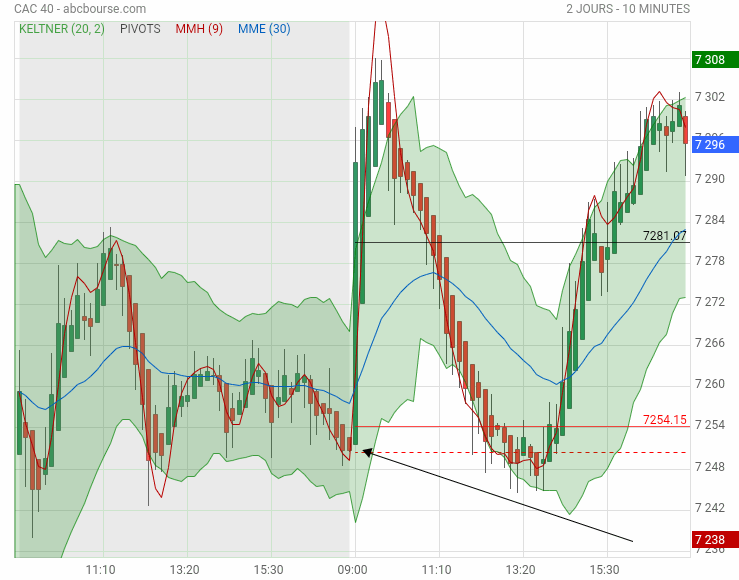Screen dimensions: 739x580
Task: Click the 7 302 price axis label
Action: coord(710,97)
